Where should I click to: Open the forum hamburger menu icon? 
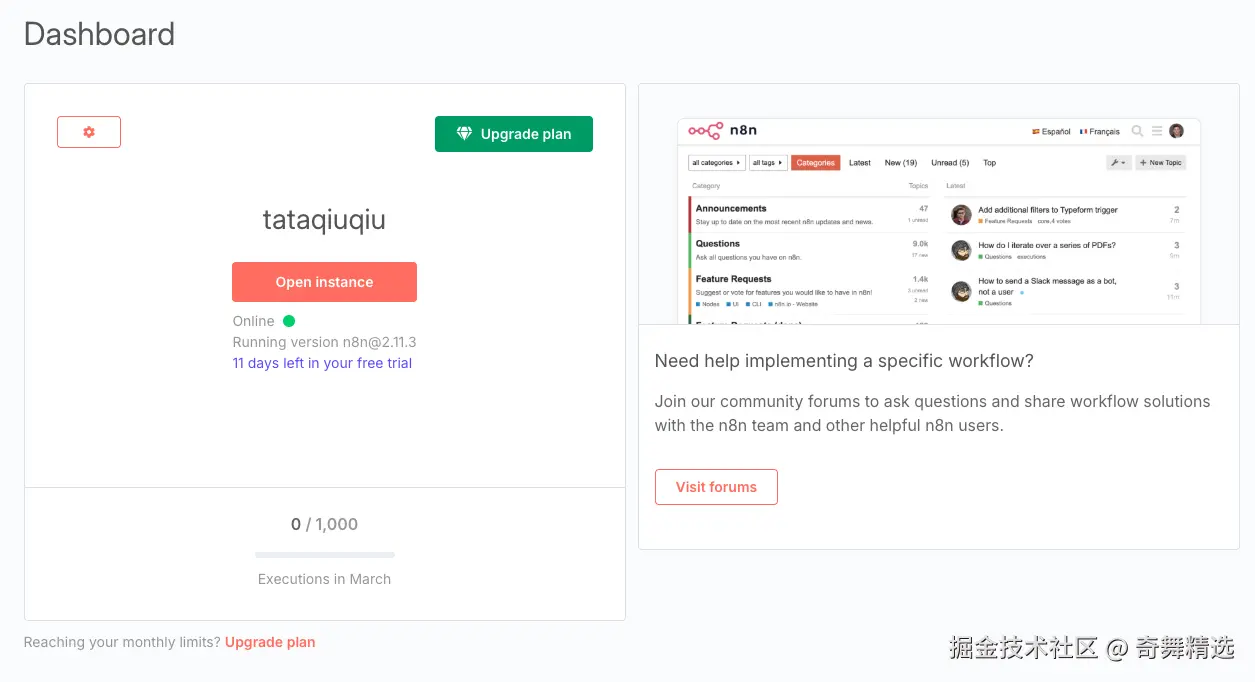pos(1157,131)
